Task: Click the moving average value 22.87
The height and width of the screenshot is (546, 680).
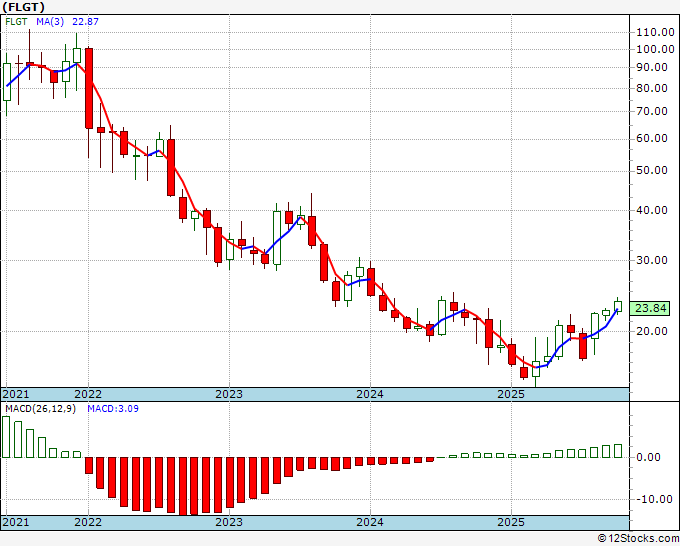Action: click(85, 21)
